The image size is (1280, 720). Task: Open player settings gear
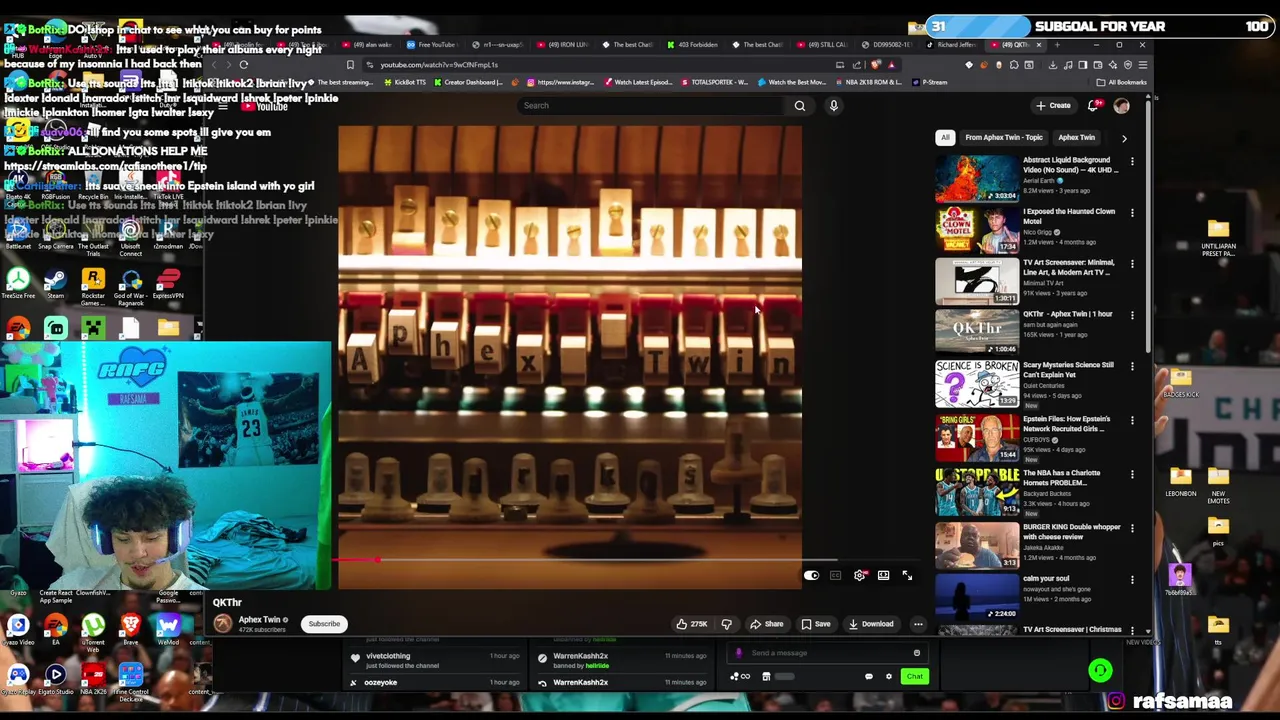tap(860, 575)
